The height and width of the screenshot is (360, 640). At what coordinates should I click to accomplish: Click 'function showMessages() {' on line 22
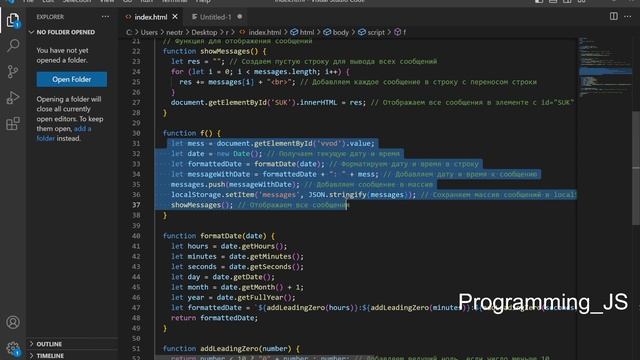pyautogui.click(x=214, y=51)
